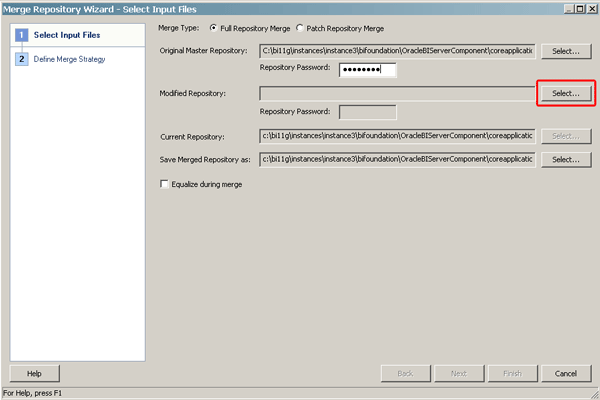This screenshot has height=400, width=600.
Task: Maximize the wizard window
Action: coord(579,7)
